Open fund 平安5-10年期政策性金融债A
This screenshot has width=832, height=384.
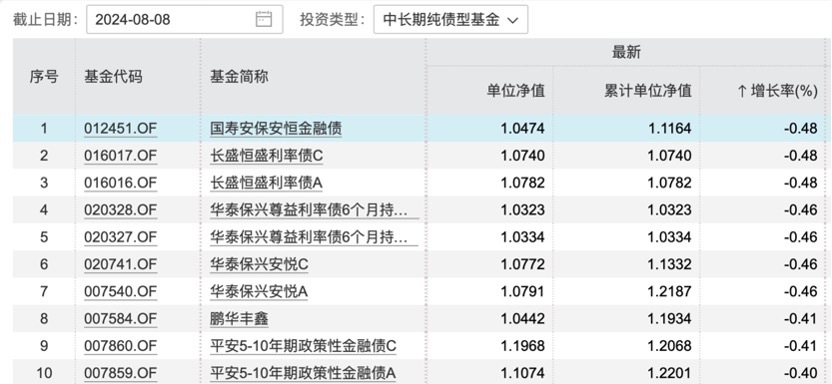(303, 373)
